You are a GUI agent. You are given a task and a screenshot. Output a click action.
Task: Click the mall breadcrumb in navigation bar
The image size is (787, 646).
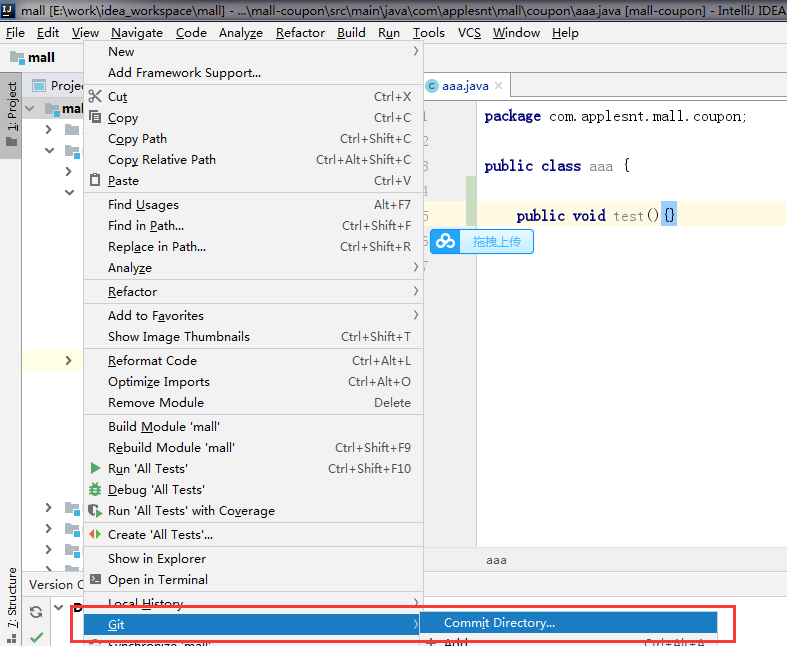click(33, 58)
